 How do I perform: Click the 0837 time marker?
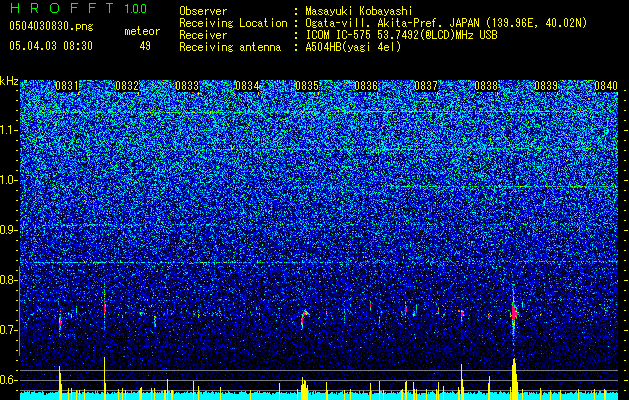coord(426,86)
